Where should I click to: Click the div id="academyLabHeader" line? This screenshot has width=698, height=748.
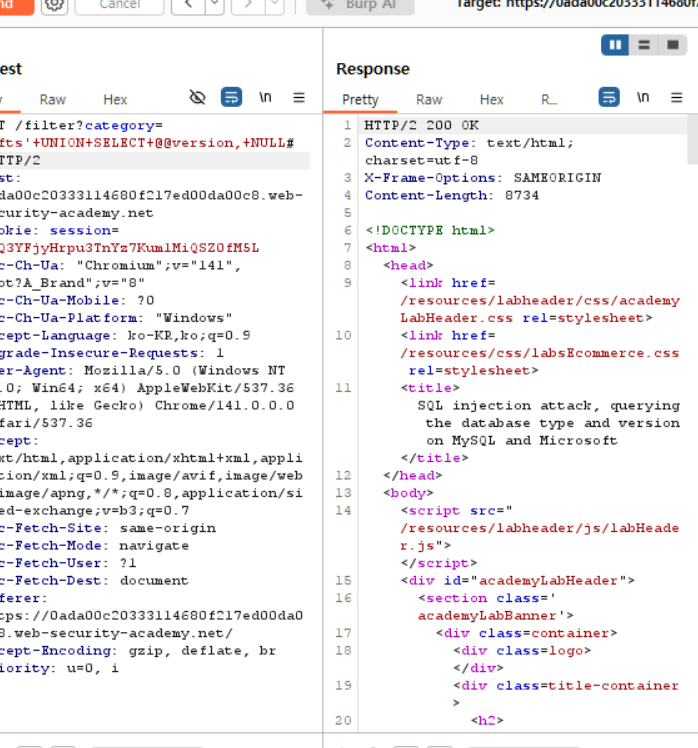pyautogui.click(x=518, y=581)
